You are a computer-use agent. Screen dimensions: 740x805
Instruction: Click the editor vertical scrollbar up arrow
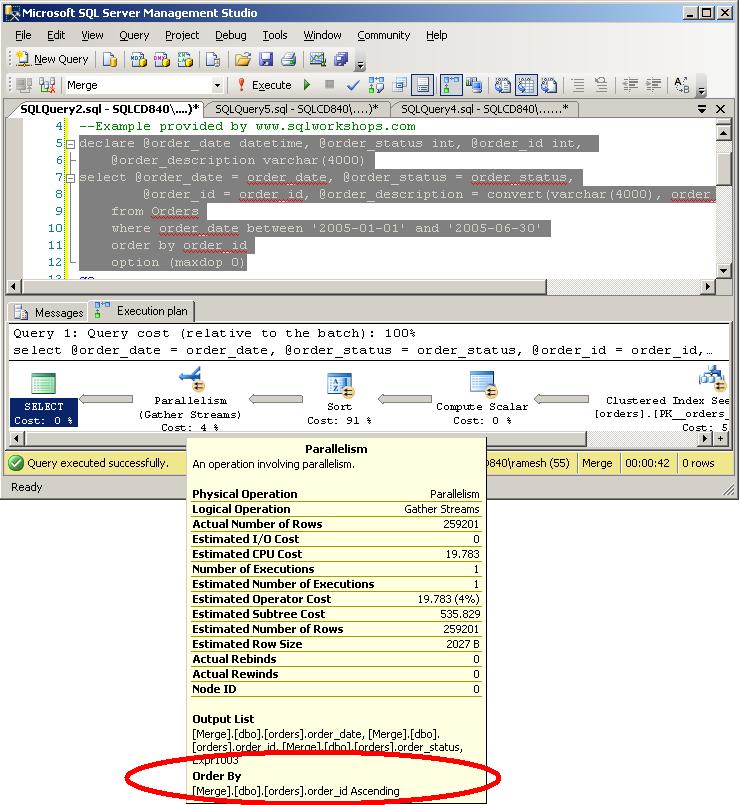click(723, 133)
